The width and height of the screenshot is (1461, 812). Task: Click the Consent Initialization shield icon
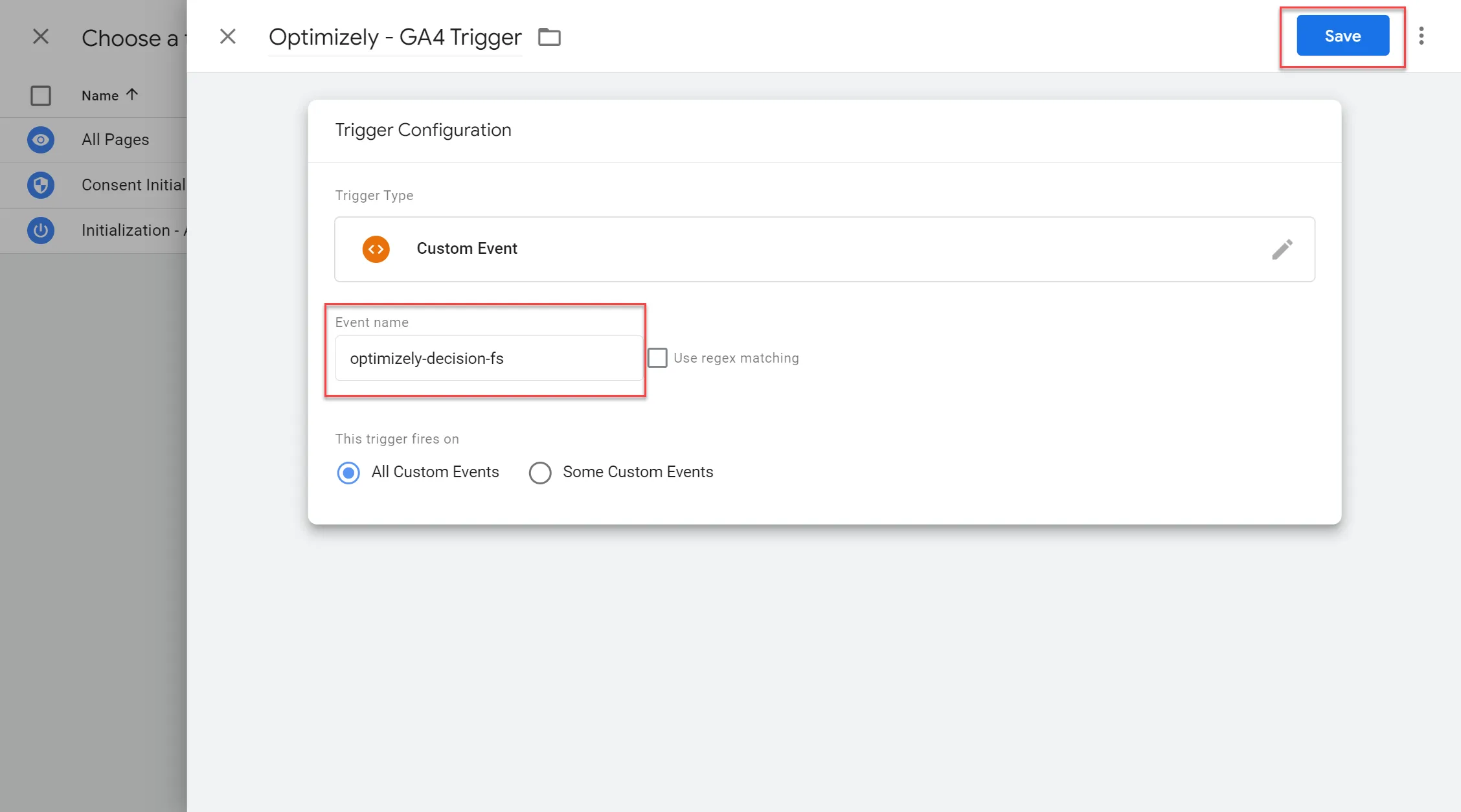pyautogui.click(x=41, y=185)
